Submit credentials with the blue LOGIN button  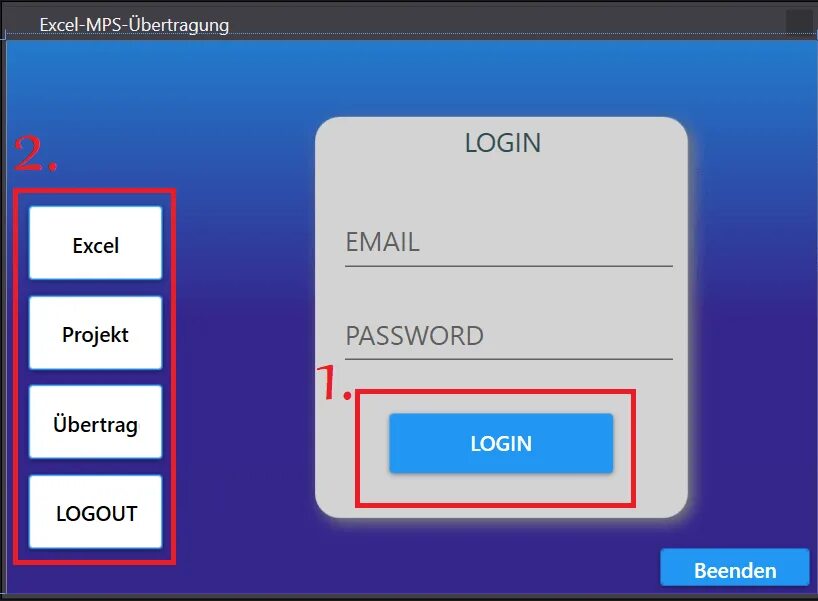click(501, 443)
